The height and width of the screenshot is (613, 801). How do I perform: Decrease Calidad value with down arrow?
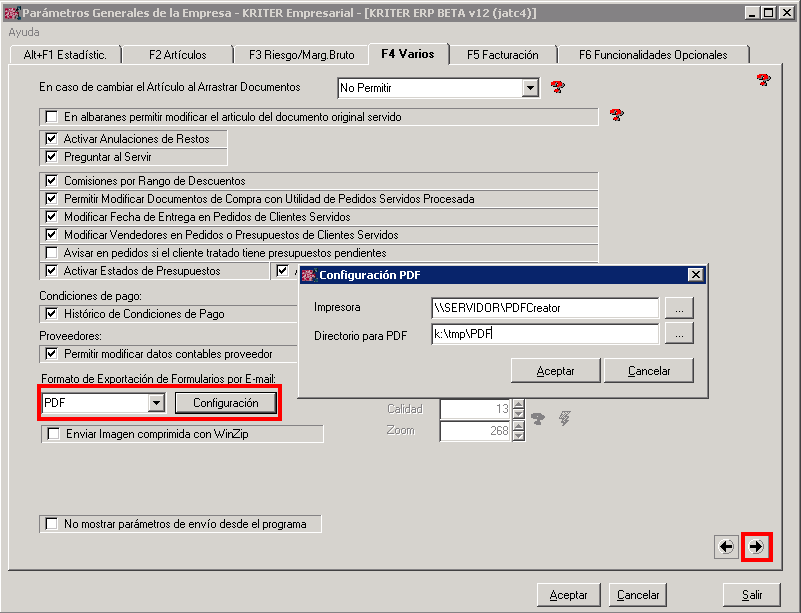[x=519, y=413]
